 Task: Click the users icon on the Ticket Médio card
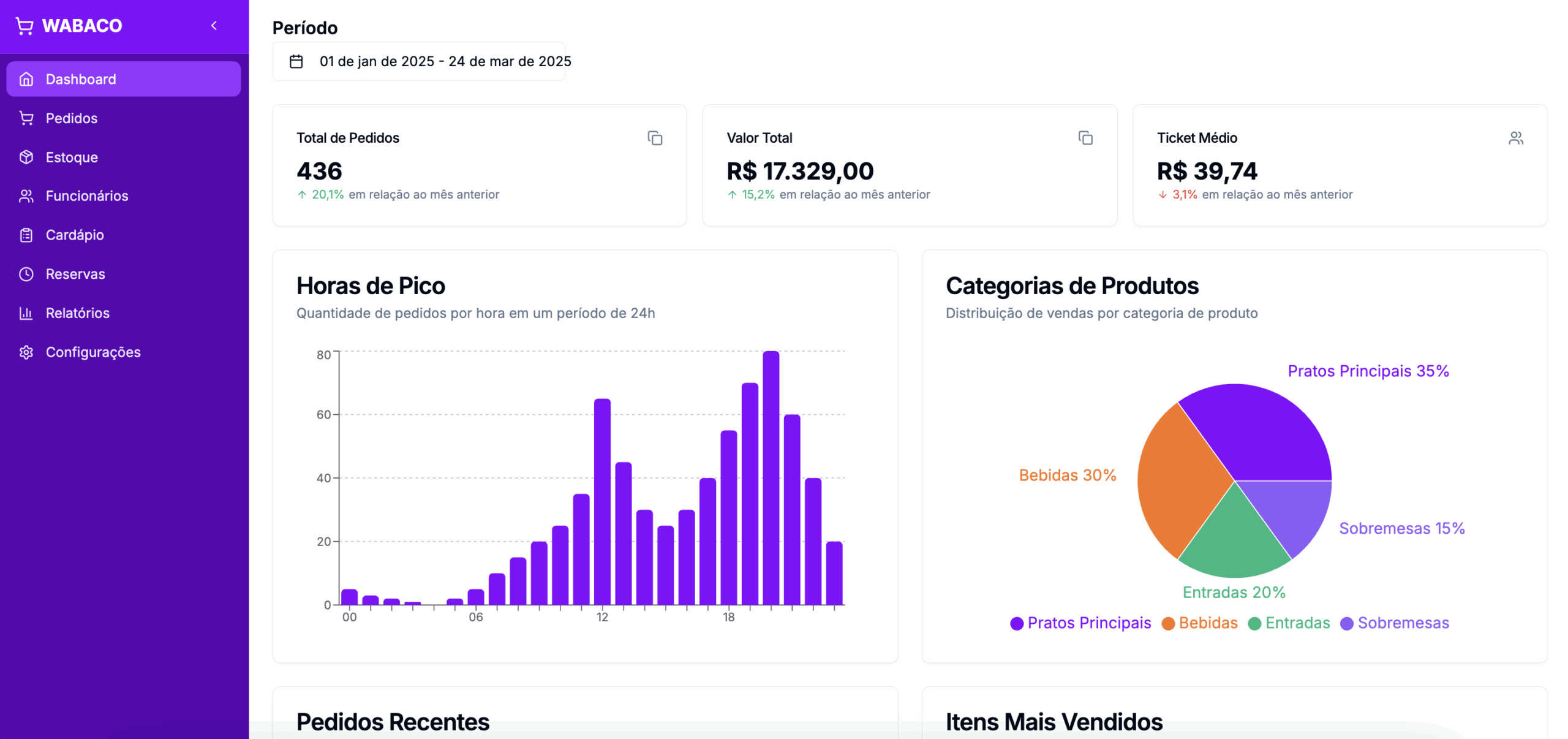click(1515, 138)
